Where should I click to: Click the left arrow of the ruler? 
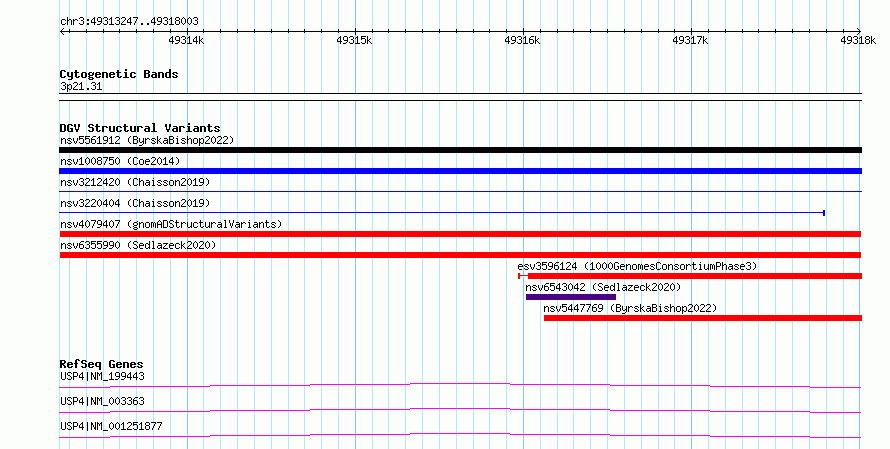click(62, 31)
